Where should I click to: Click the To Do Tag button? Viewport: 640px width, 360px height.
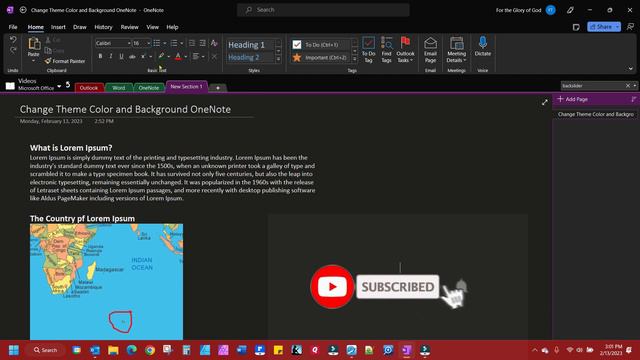tap(368, 50)
